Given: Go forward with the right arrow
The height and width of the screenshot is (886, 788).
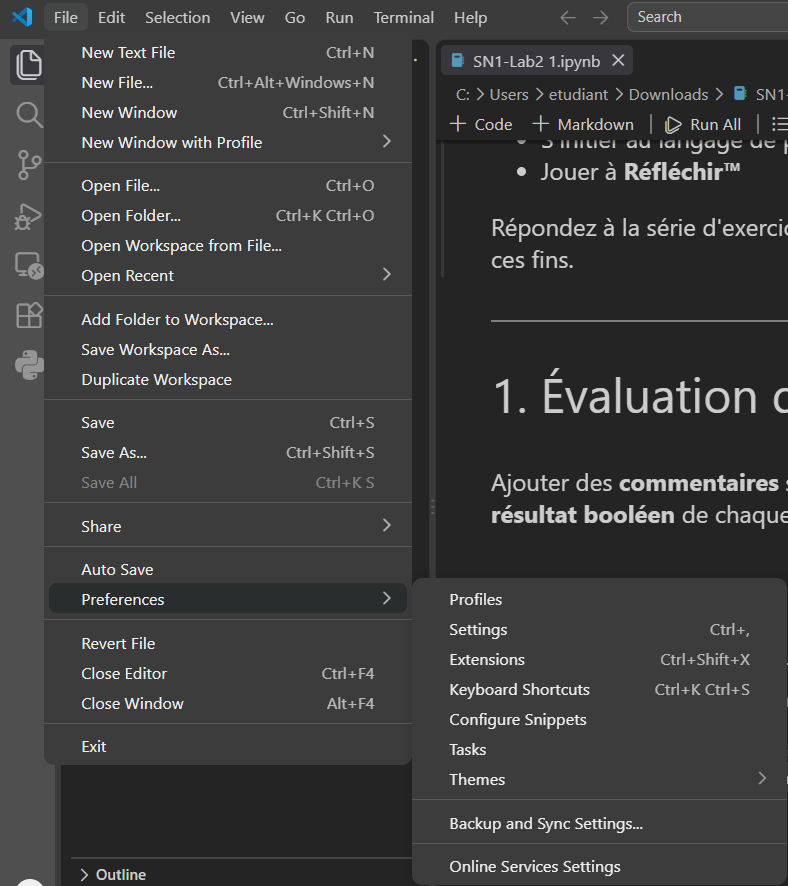Looking at the screenshot, I should pyautogui.click(x=600, y=18).
